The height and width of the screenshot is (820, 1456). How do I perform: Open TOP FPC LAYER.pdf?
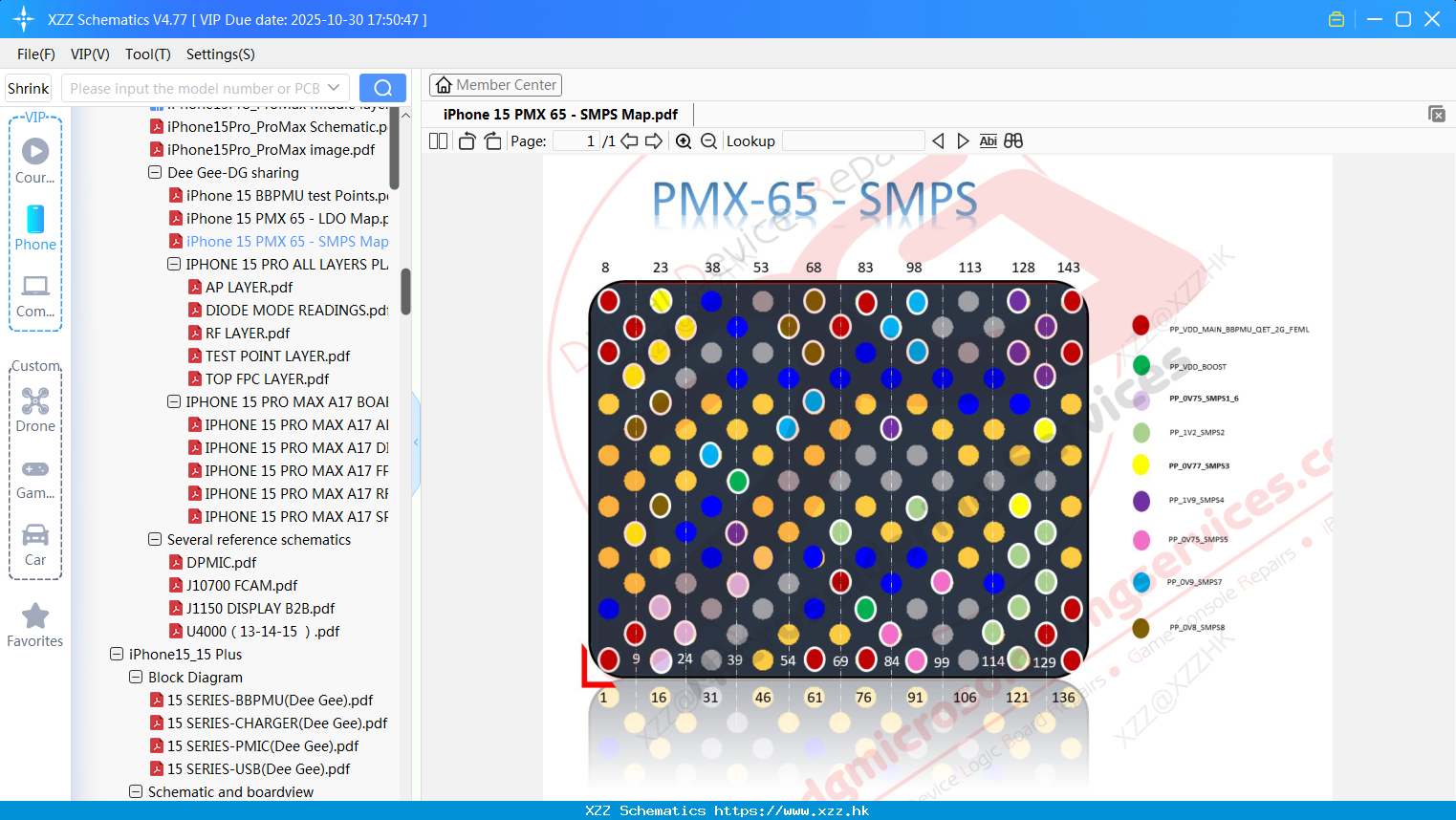pyautogui.click(x=258, y=379)
